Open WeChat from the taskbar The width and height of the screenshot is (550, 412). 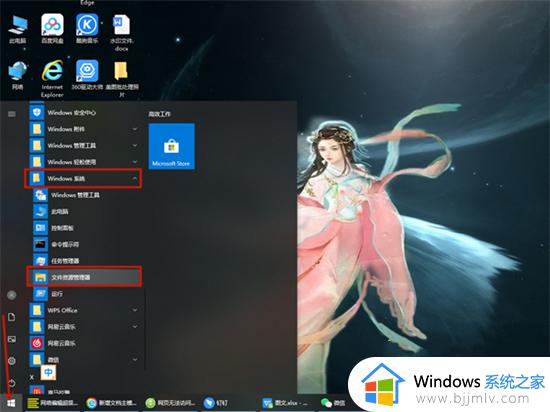[x=333, y=403]
